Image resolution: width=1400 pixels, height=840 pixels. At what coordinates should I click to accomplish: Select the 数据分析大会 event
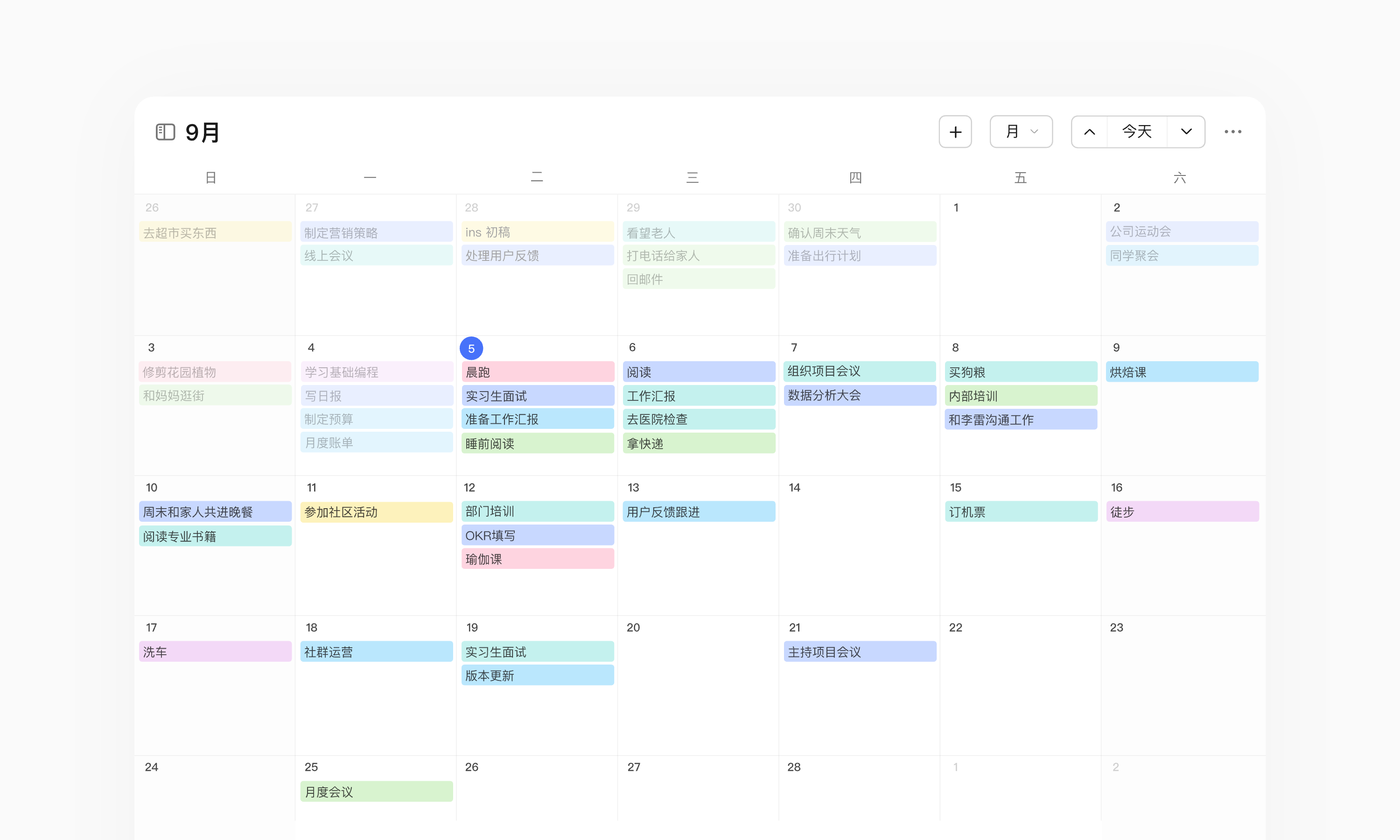point(859,395)
